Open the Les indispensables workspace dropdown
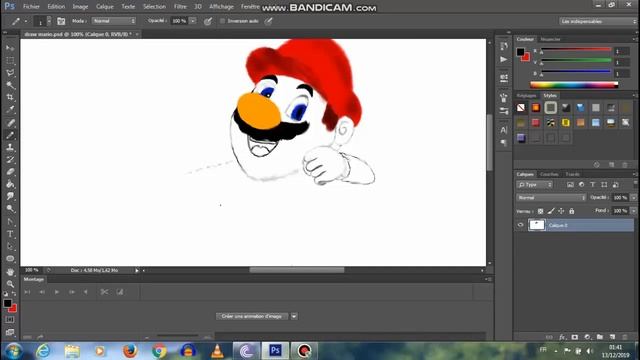The image size is (640, 360). 598,21
